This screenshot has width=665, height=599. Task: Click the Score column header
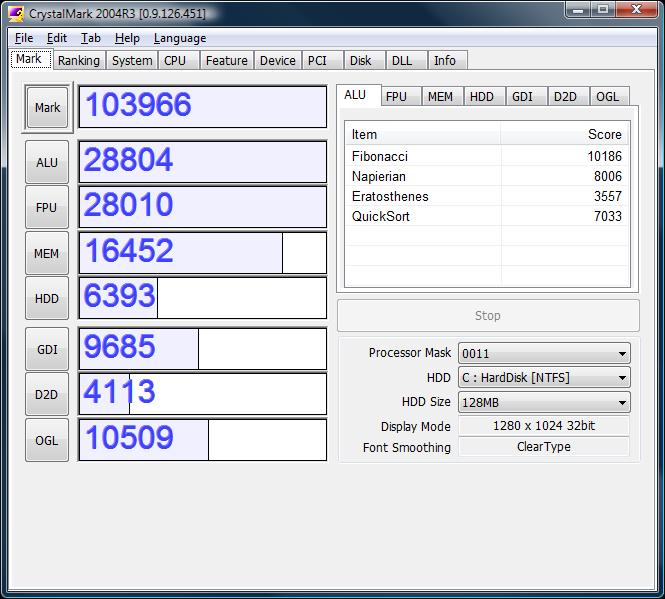[x=564, y=134]
